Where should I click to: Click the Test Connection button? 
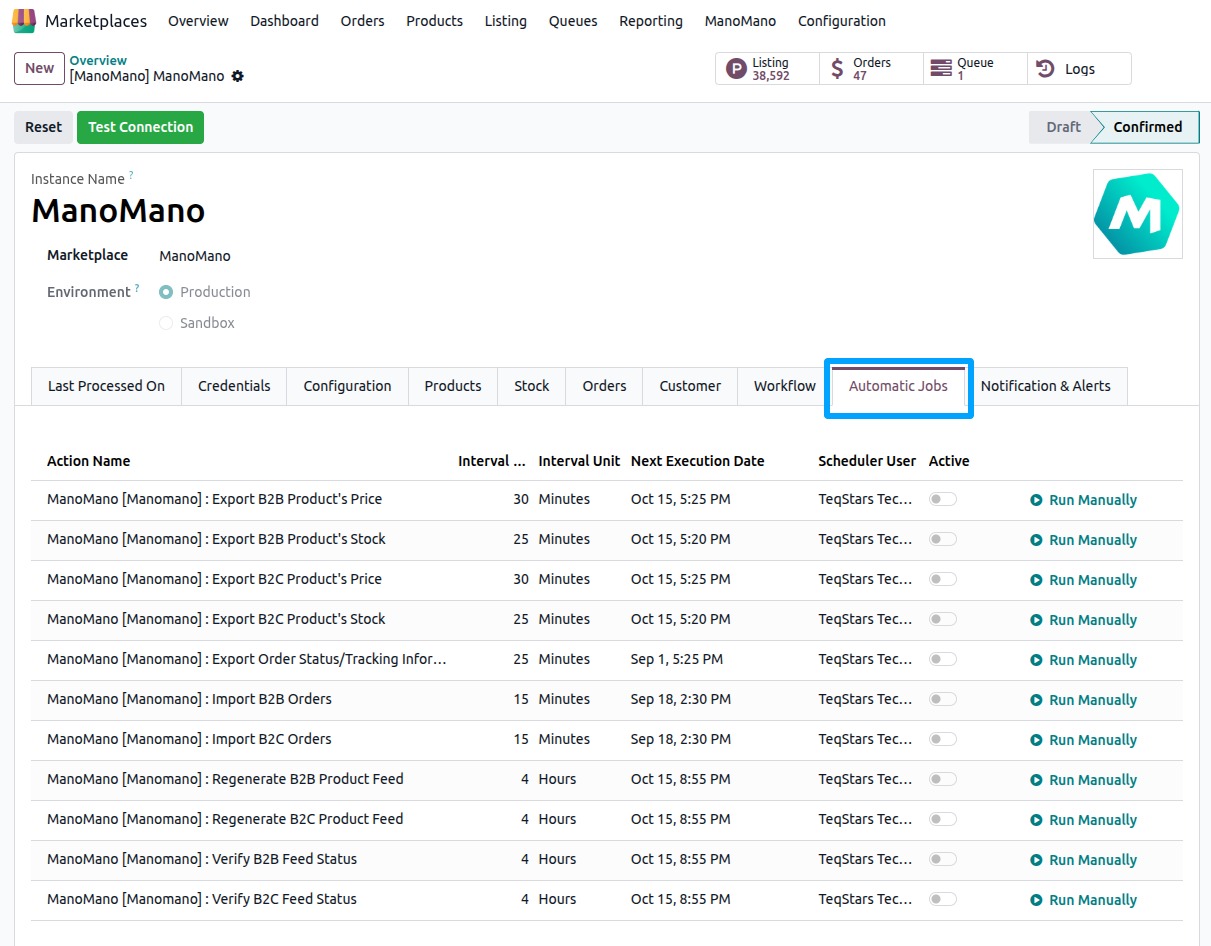140,127
